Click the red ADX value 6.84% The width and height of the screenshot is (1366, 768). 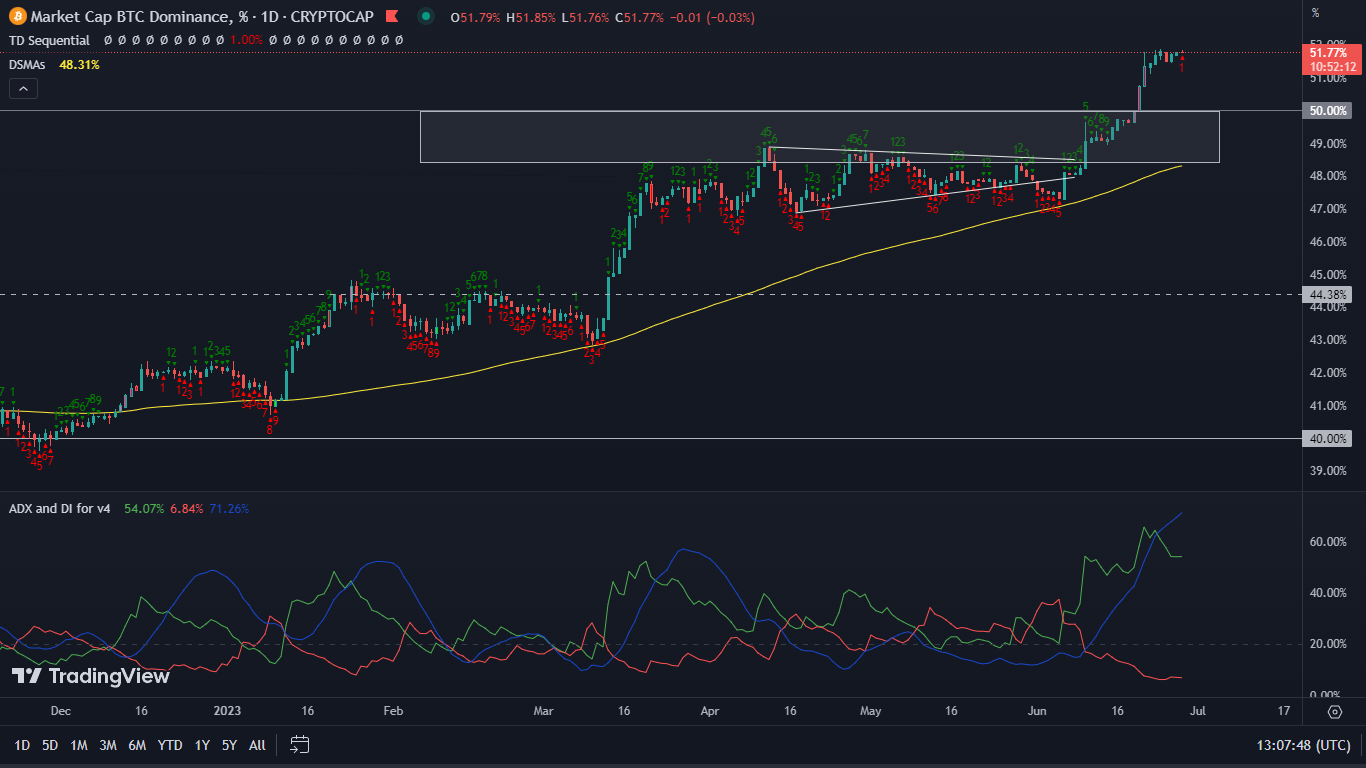pyautogui.click(x=187, y=508)
